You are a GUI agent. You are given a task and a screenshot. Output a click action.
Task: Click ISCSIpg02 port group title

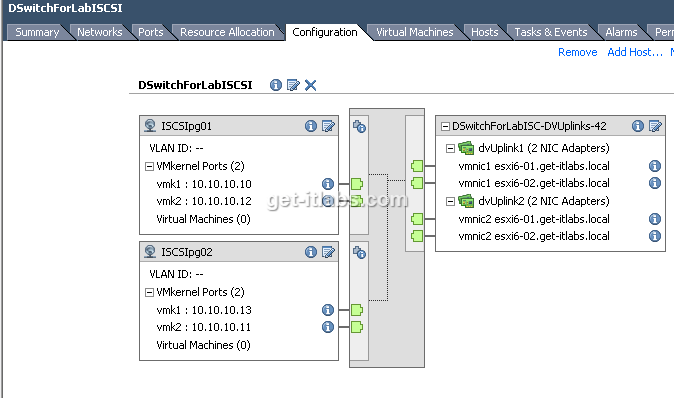187,252
